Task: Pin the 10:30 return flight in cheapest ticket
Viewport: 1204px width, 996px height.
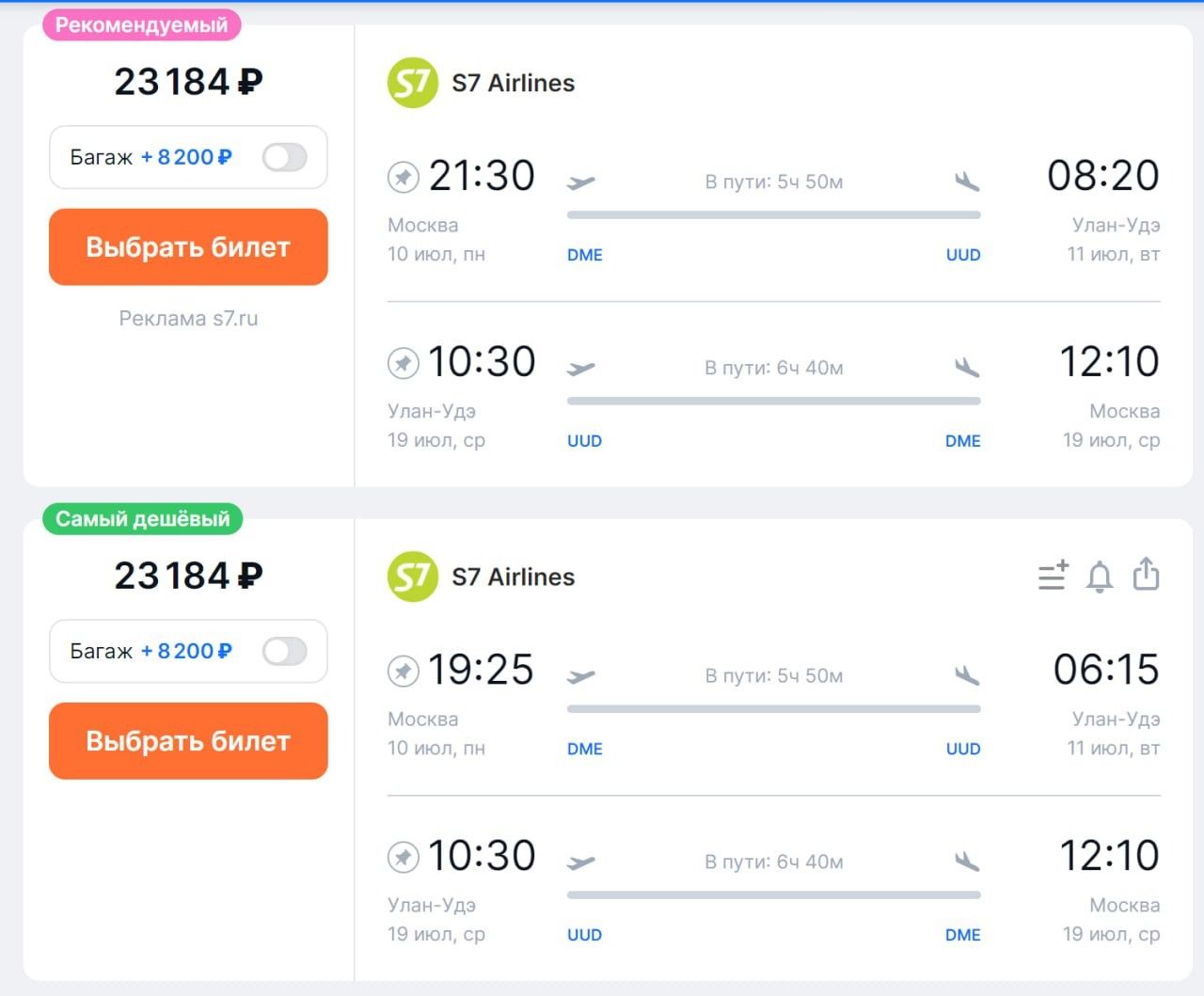Action: [x=404, y=857]
